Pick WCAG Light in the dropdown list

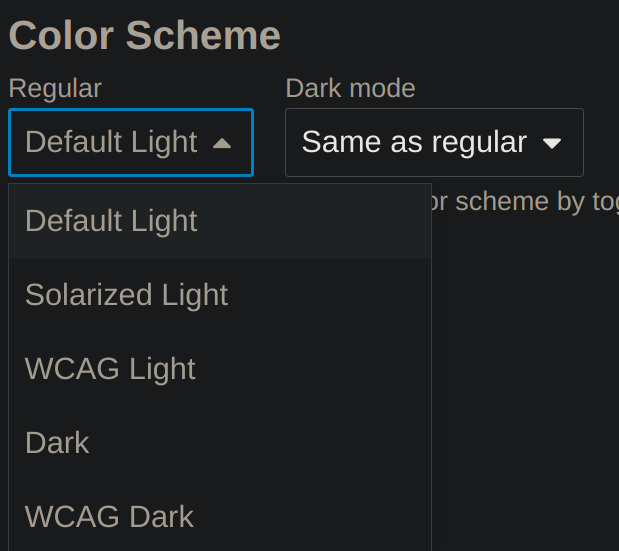pos(110,369)
